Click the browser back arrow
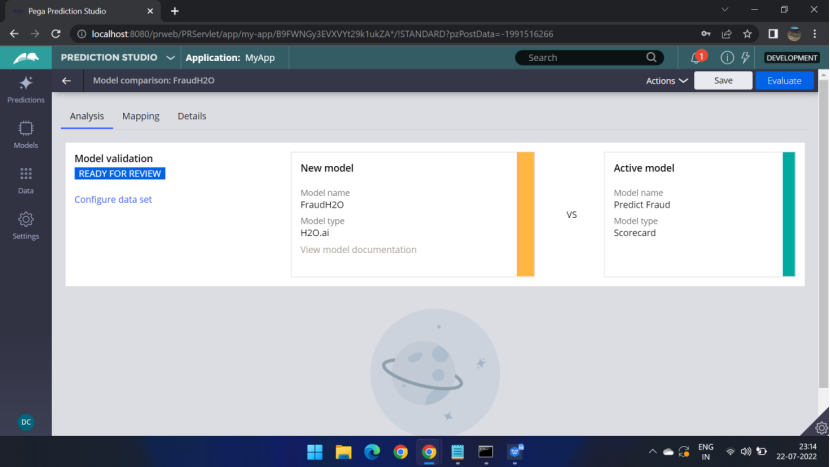The height and width of the screenshot is (467, 830). coord(14,34)
